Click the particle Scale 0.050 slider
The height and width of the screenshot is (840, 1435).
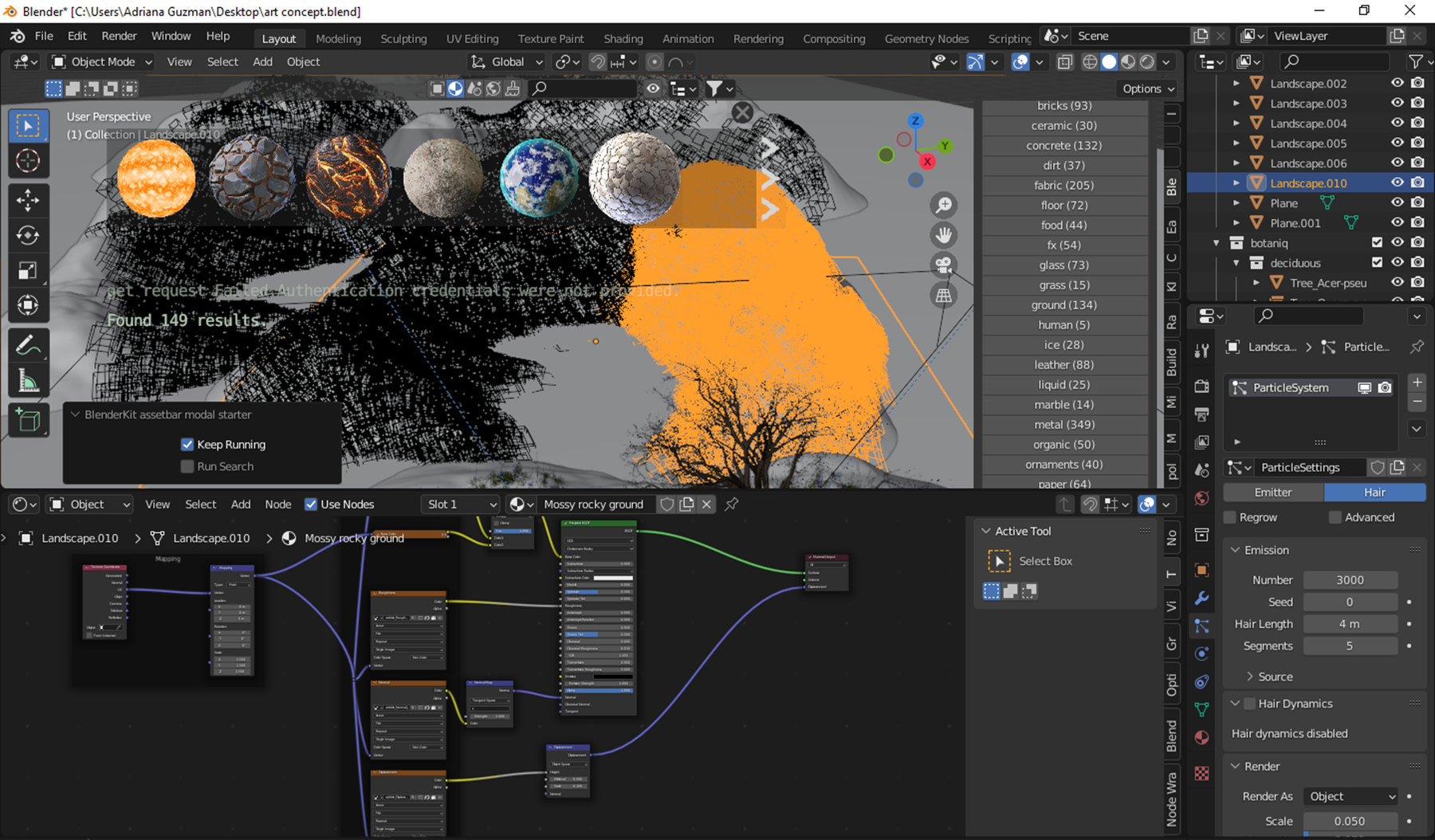pos(1350,821)
